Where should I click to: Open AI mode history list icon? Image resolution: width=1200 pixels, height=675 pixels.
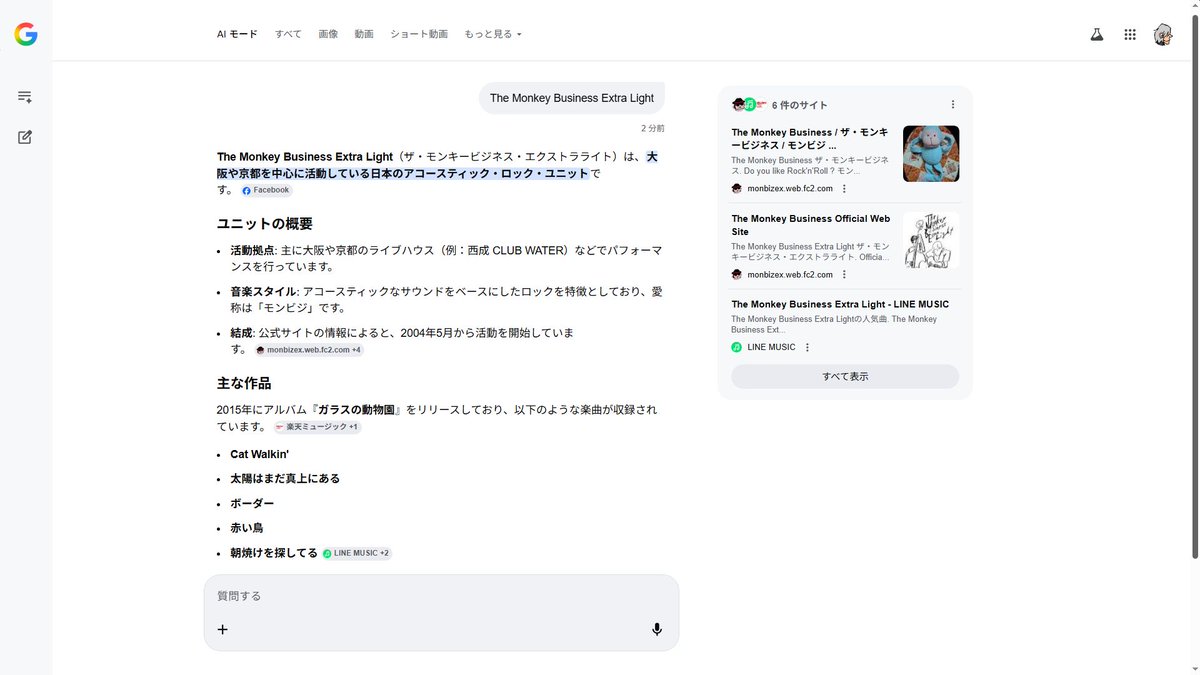point(25,97)
